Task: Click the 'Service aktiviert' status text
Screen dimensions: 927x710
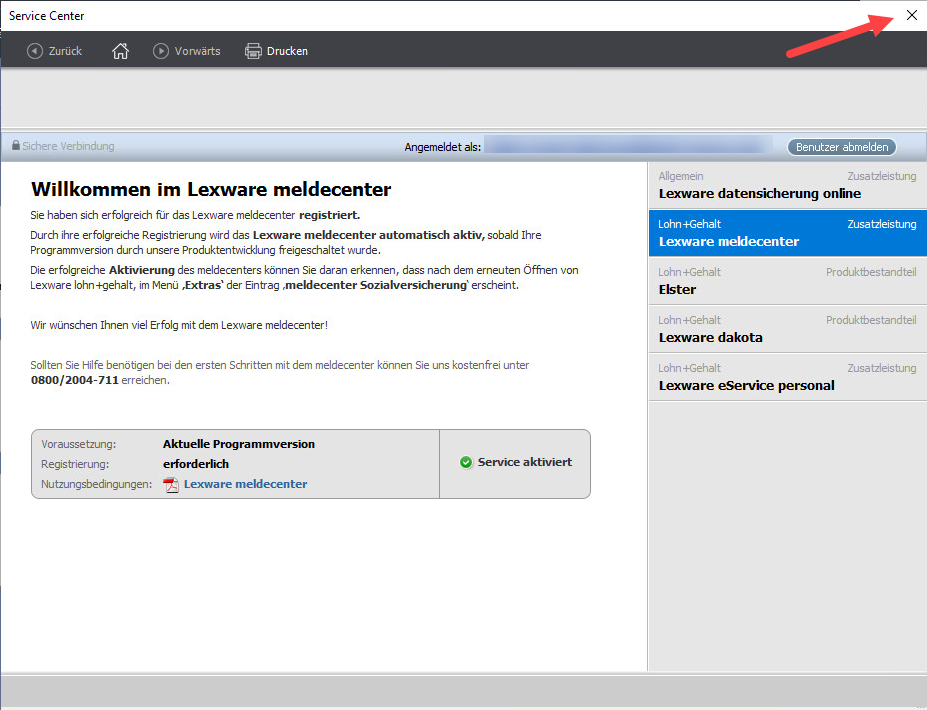Action: (525, 462)
